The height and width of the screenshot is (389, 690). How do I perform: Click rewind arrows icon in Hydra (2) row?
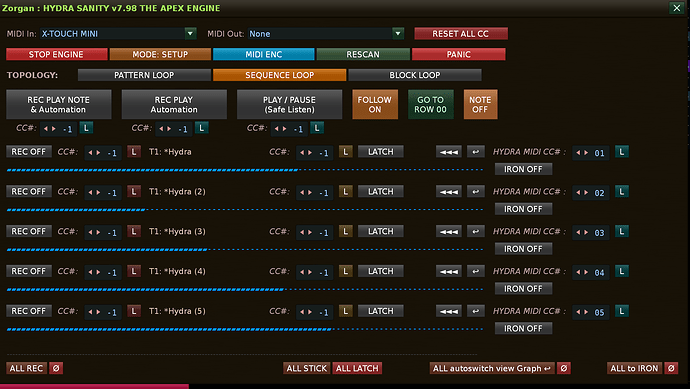pyautogui.click(x=448, y=191)
